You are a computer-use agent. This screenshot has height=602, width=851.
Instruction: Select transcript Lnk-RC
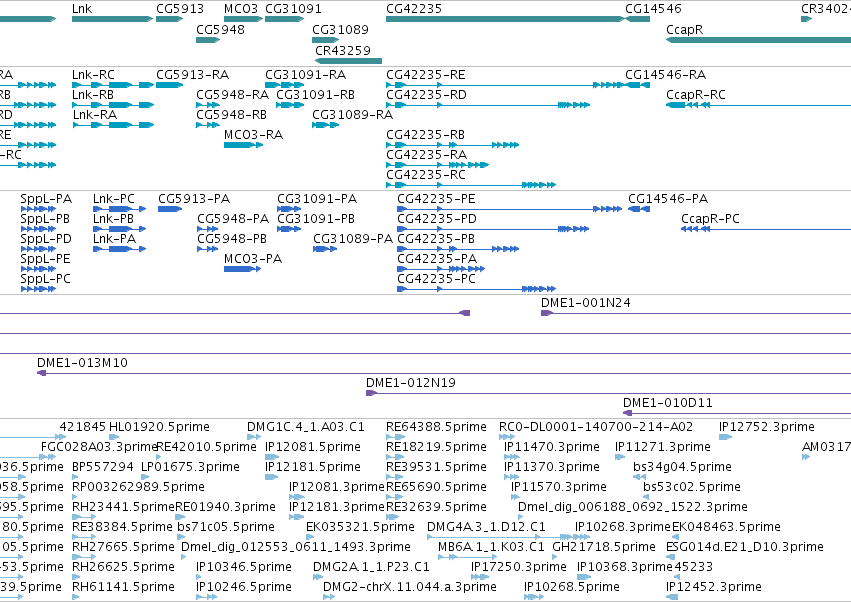click(x=93, y=75)
